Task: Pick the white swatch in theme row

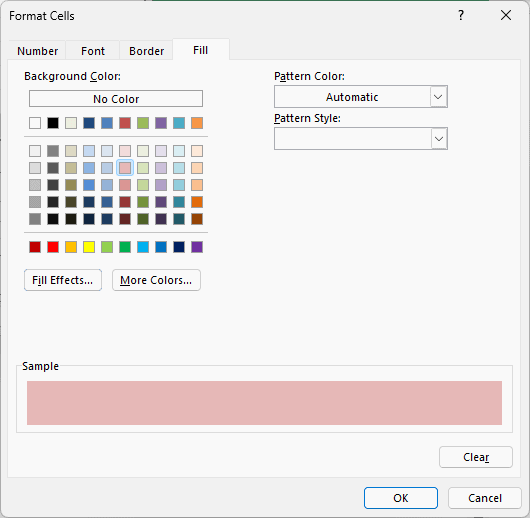Action: (x=35, y=123)
